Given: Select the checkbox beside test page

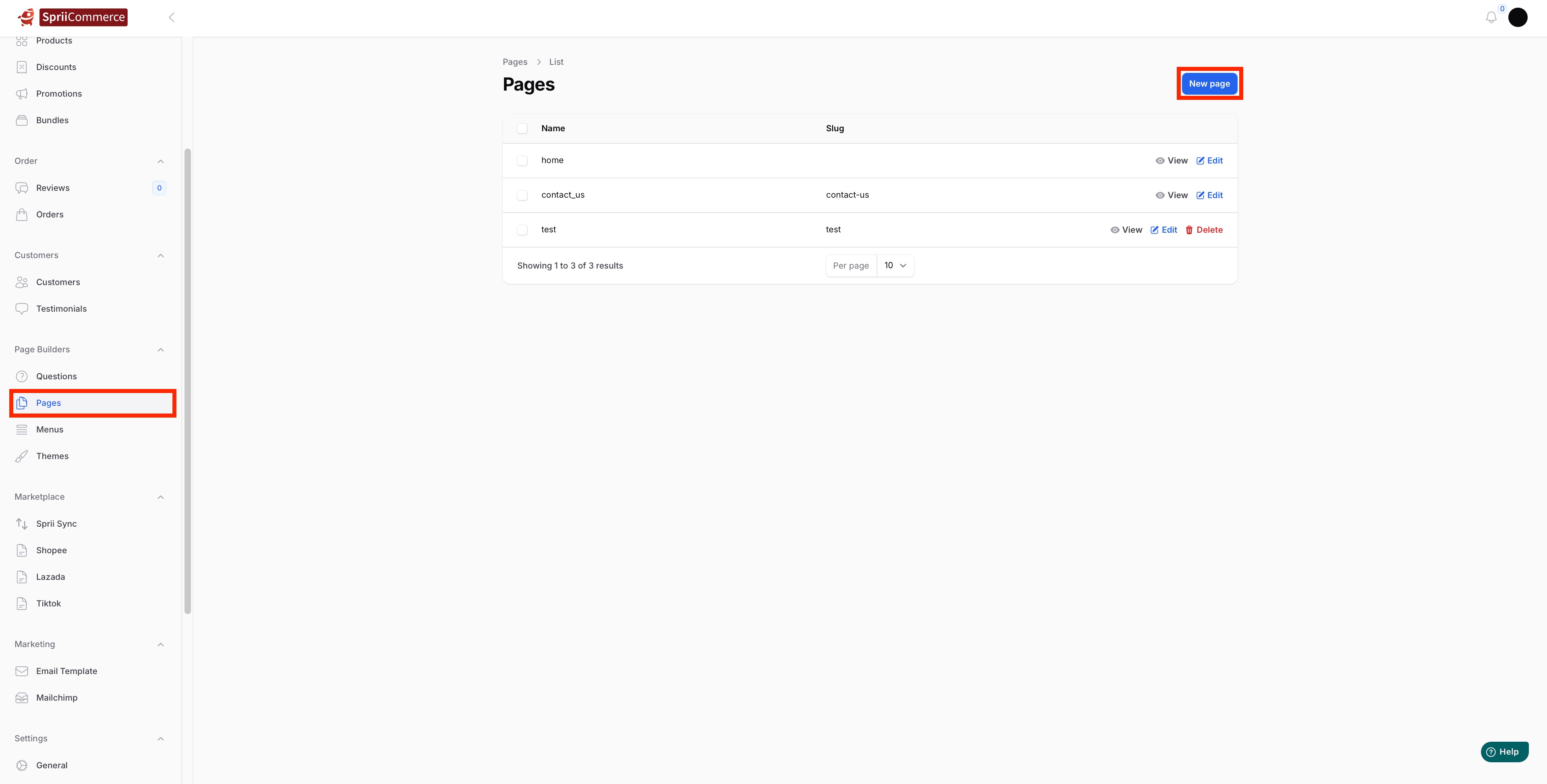Looking at the screenshot, I should pyautogui.click(x=522, y=230).
